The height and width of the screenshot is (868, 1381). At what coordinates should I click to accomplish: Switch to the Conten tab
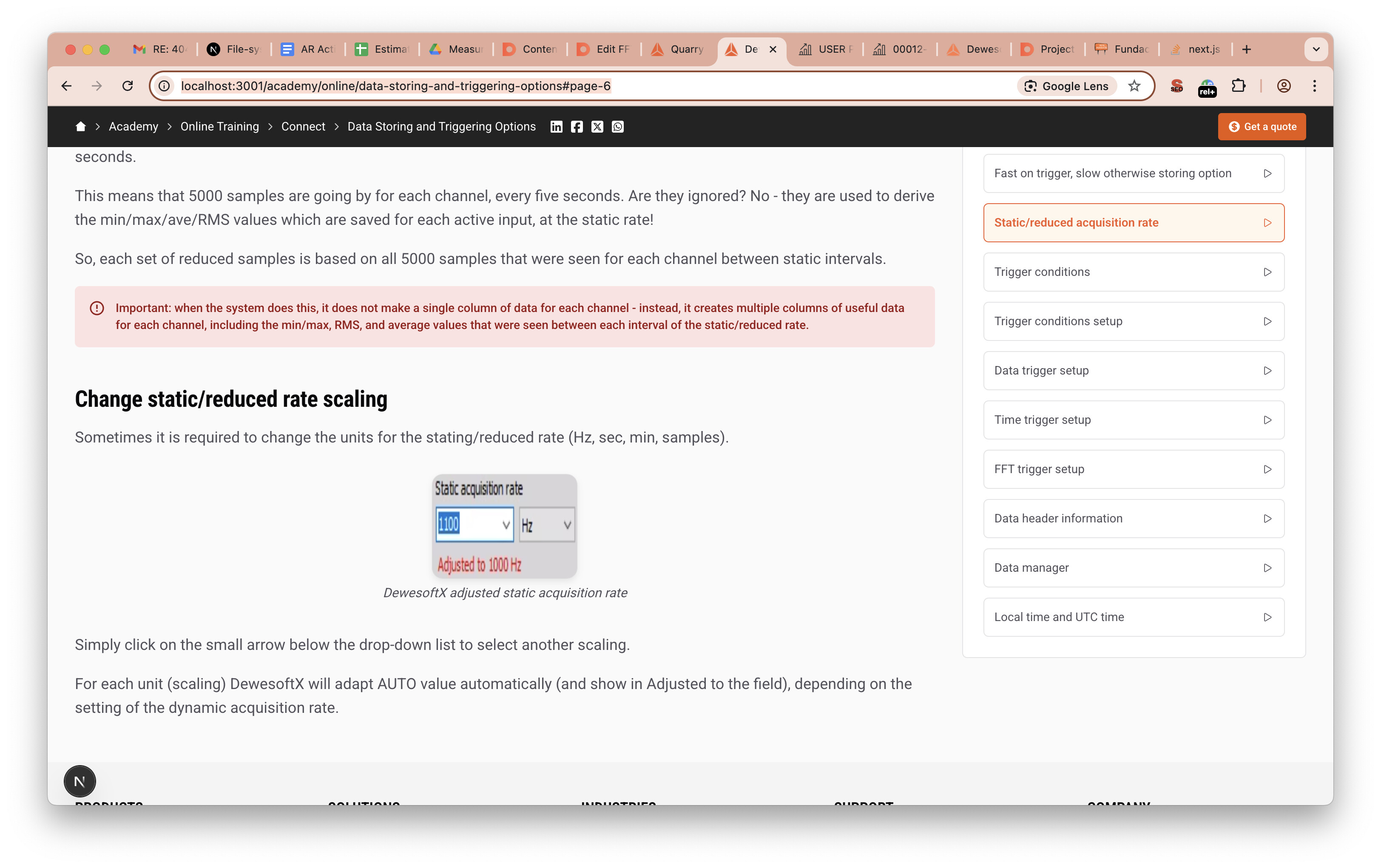point(529,49)
